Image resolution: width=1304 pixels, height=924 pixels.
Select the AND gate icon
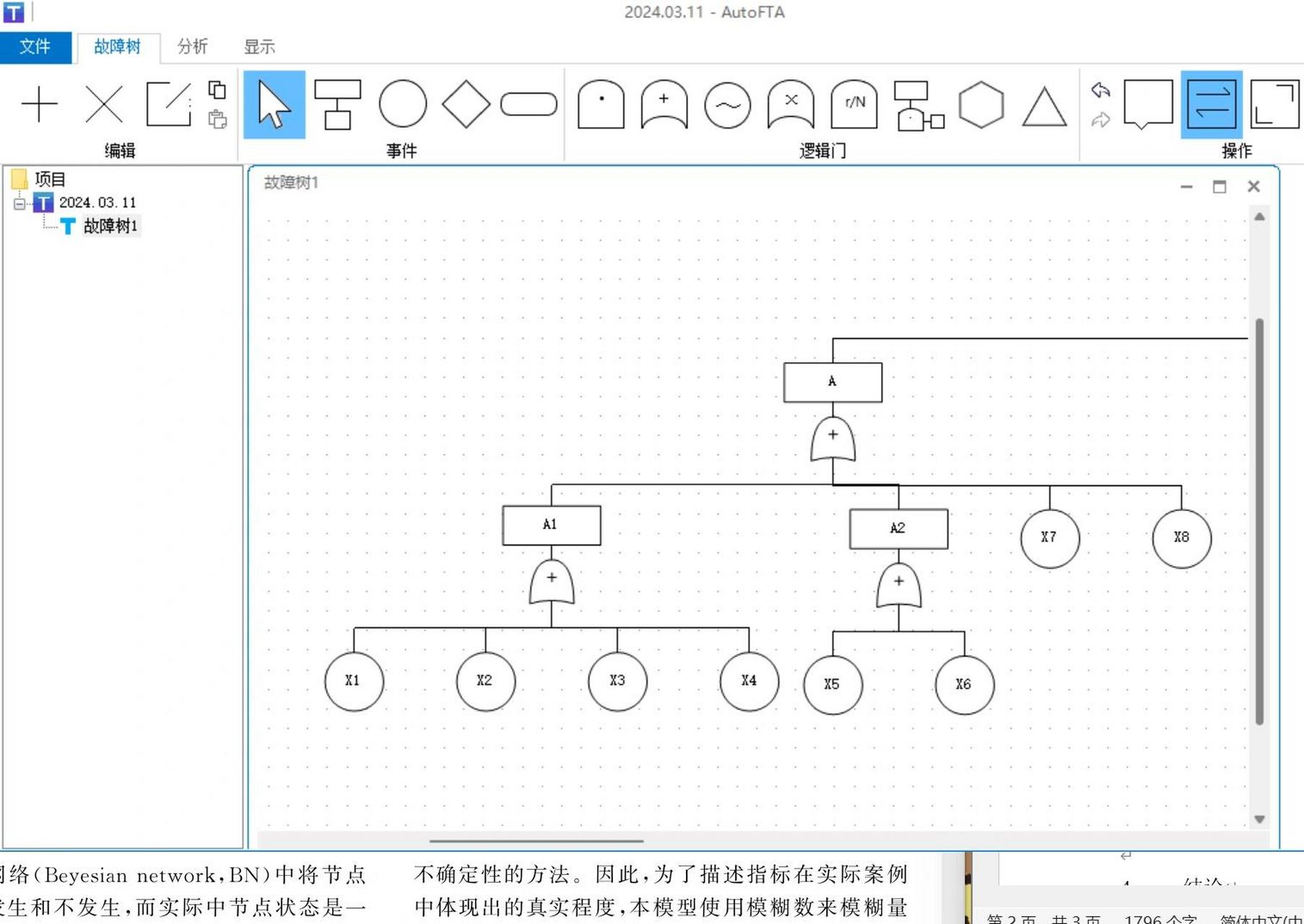[x=601, y=105]
